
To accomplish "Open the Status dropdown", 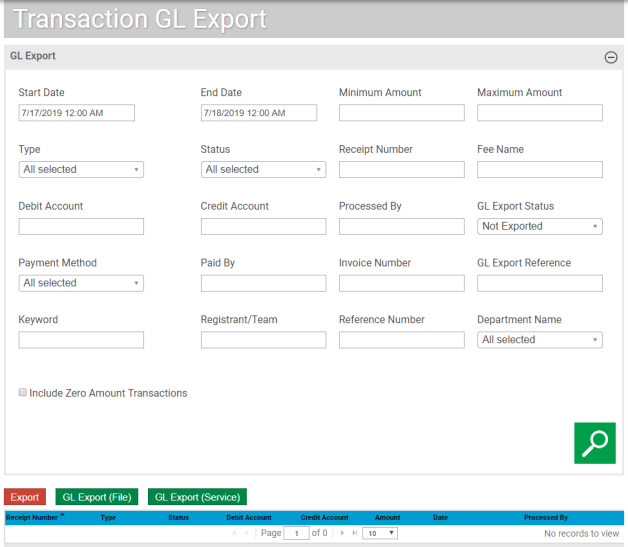I will [x=263, y=170].
